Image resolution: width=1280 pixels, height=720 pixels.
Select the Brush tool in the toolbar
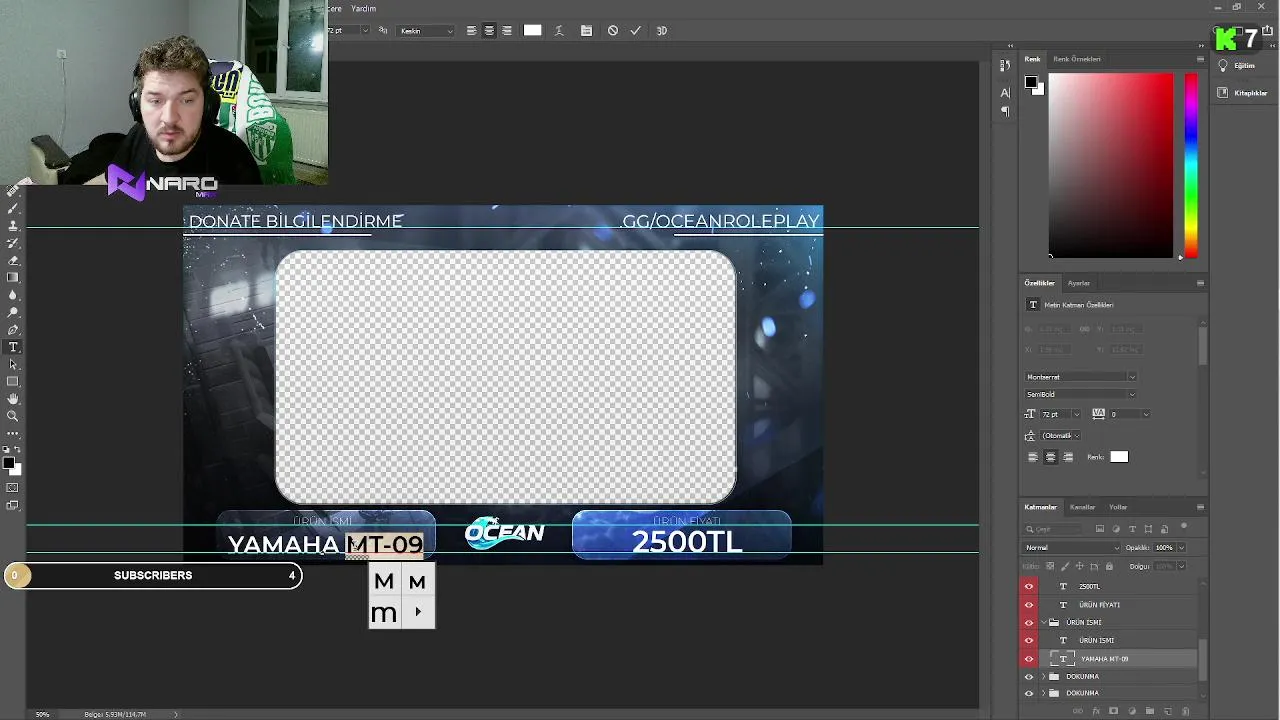point(13,209)
